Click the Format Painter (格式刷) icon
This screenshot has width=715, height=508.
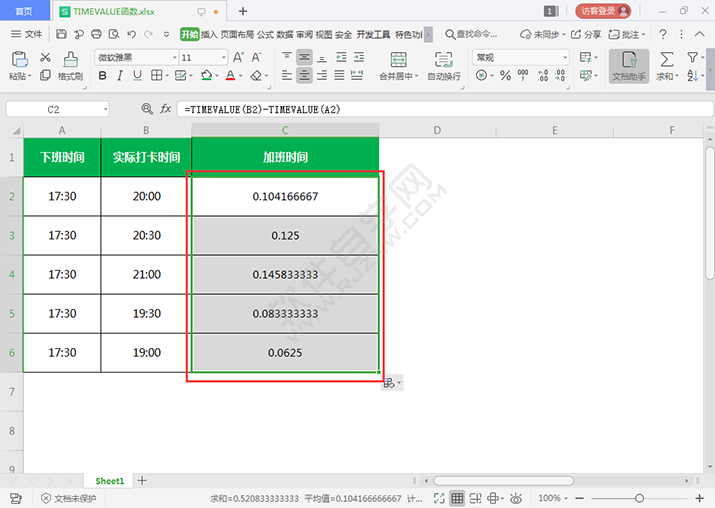pyautogui.click(x=69, y=64)
